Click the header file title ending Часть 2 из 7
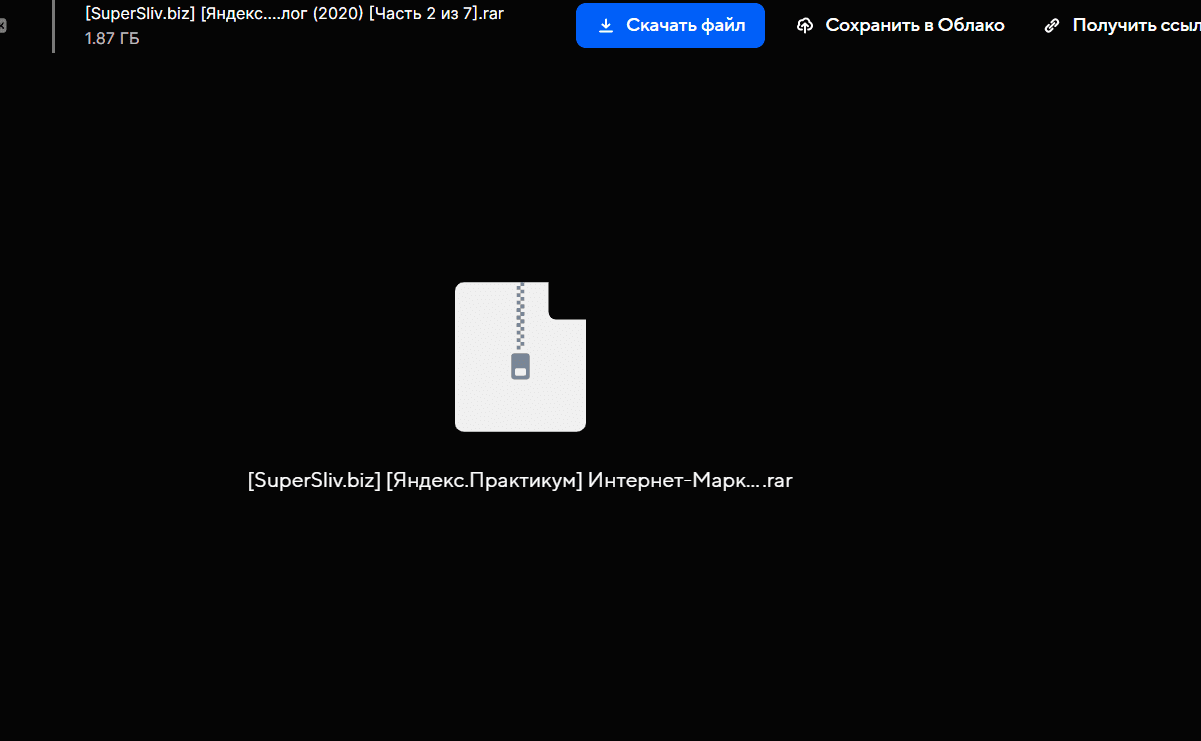 click(x=294, y=13)
